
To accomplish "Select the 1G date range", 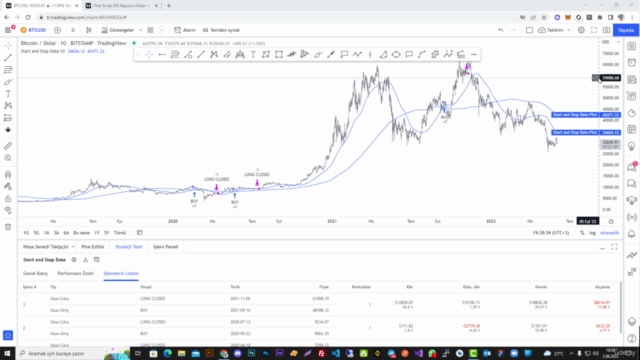I will tap(26, 233).
